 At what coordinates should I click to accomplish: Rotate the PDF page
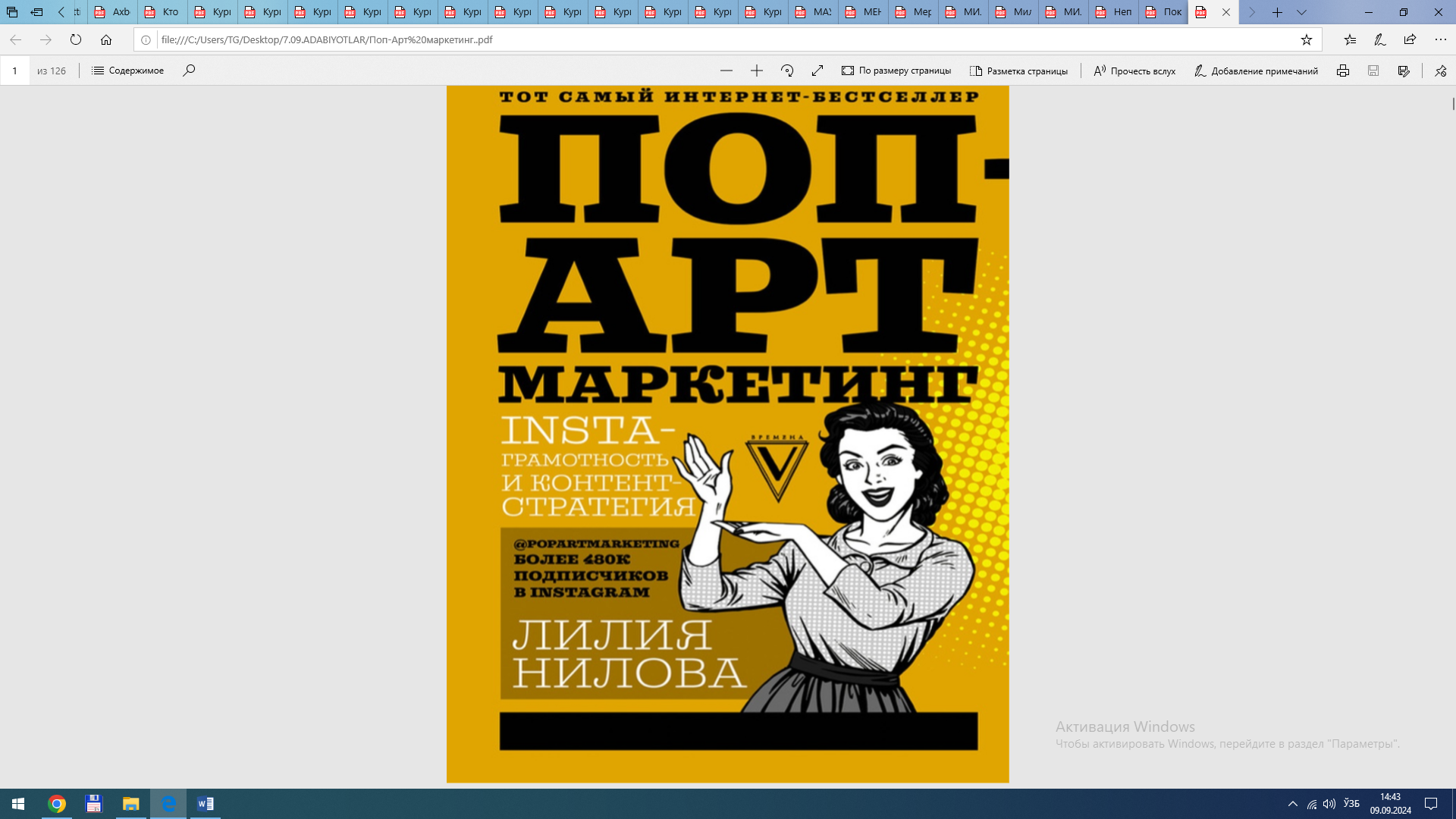787,71
